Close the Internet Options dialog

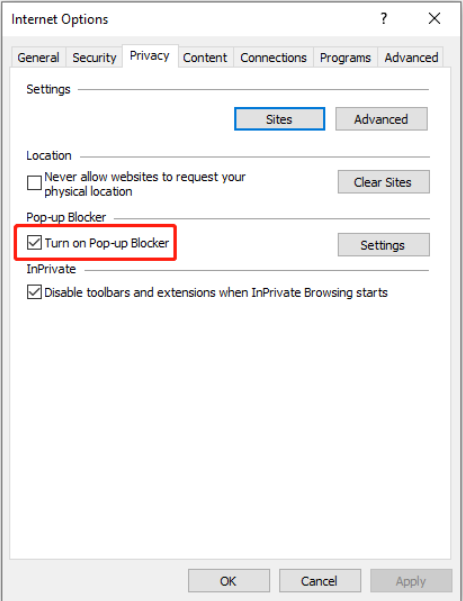click(434, 18)
